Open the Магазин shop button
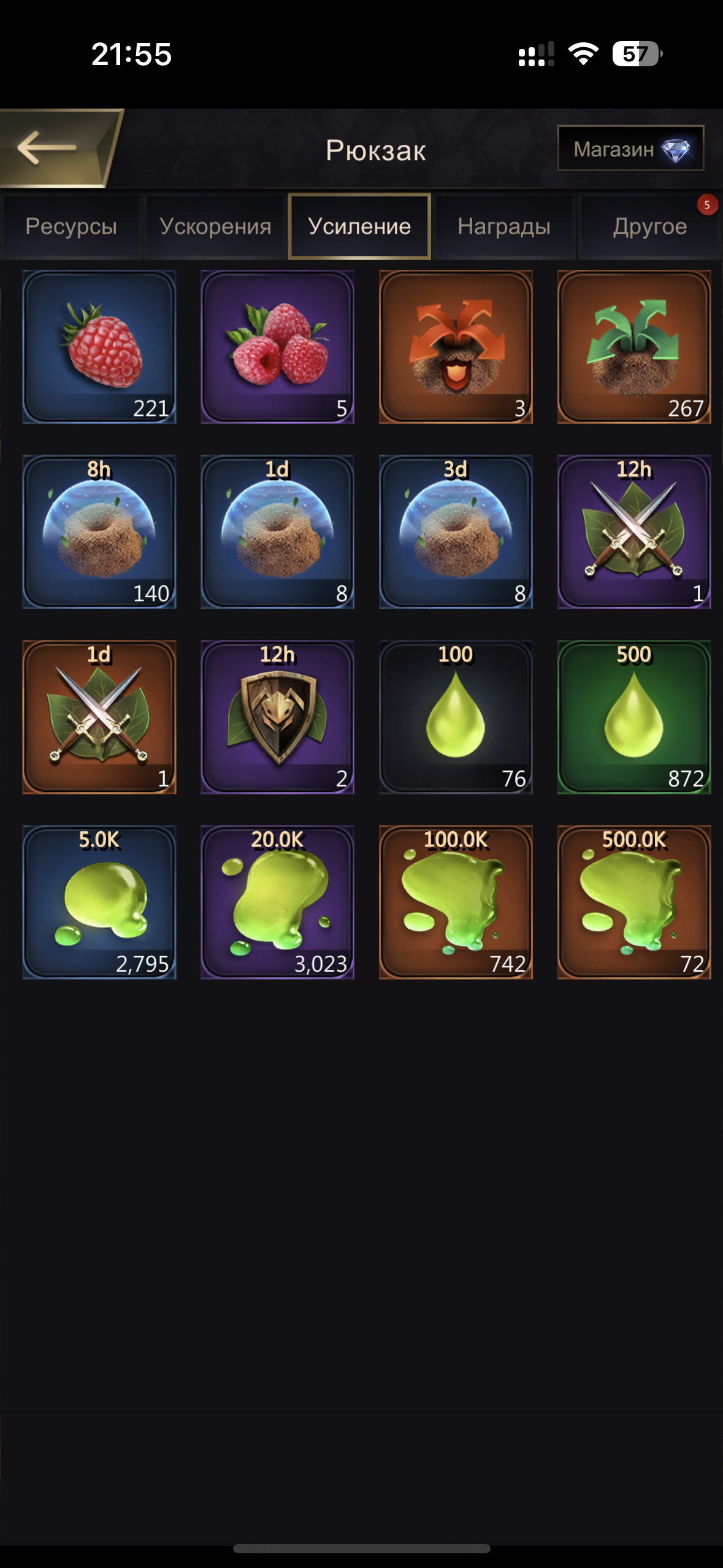 click(630, 148)
